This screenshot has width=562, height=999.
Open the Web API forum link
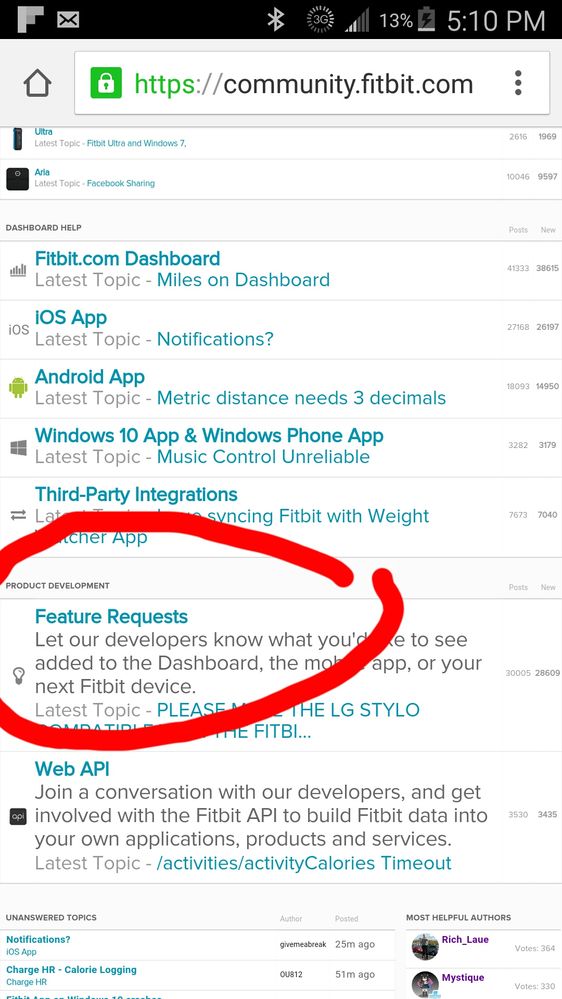click(72, 769)
